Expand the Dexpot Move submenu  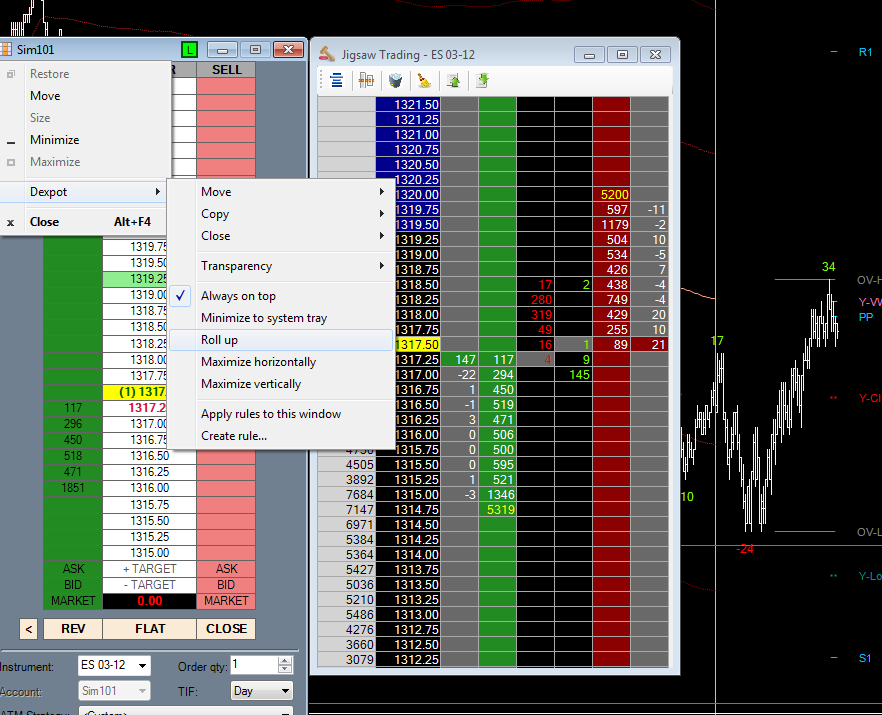point(281,192)
